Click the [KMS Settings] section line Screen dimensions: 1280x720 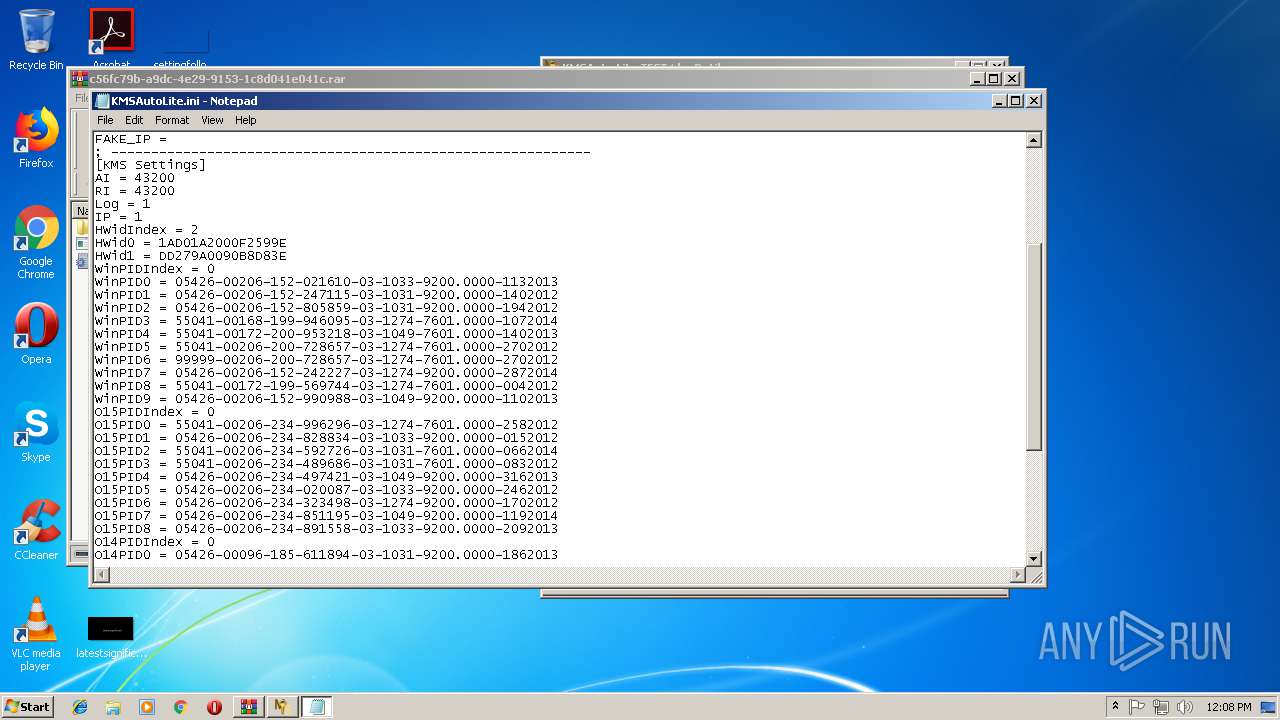tap(150, 165)
